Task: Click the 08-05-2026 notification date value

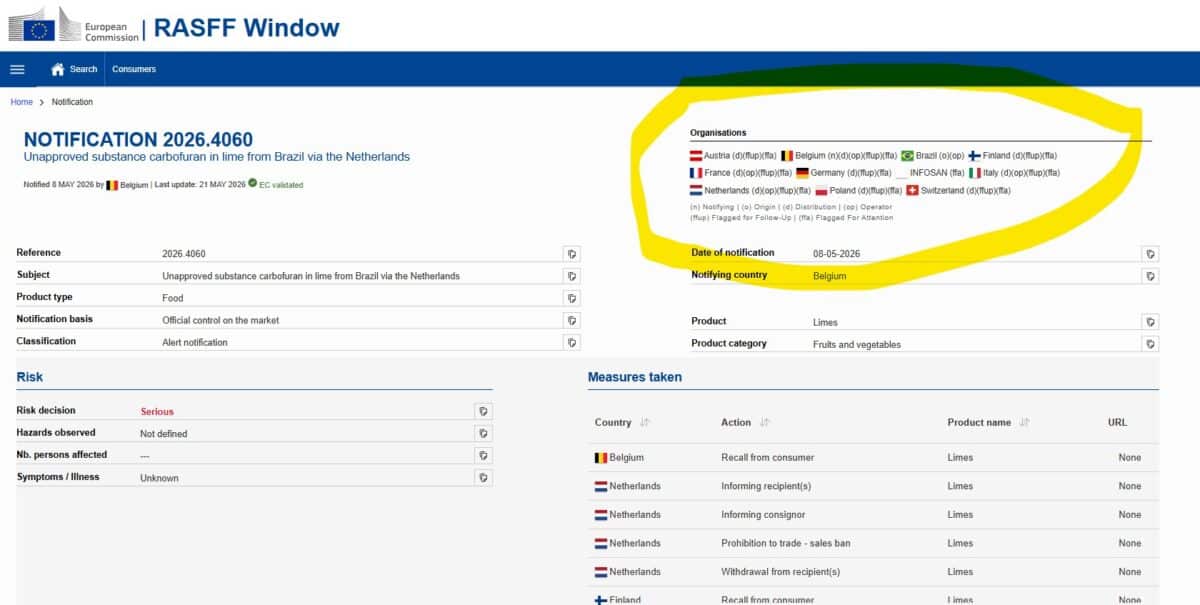Action: tap(836, 254)
